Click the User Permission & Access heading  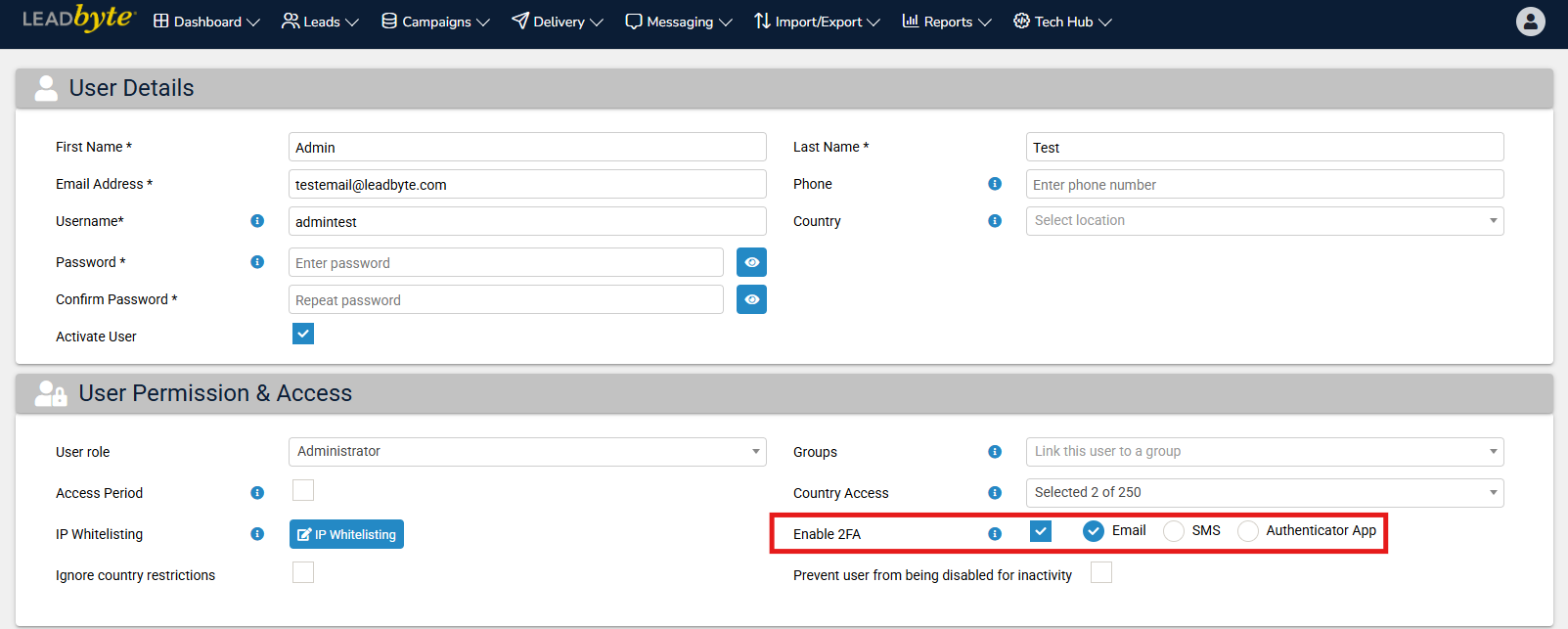(x=215, y=393)
